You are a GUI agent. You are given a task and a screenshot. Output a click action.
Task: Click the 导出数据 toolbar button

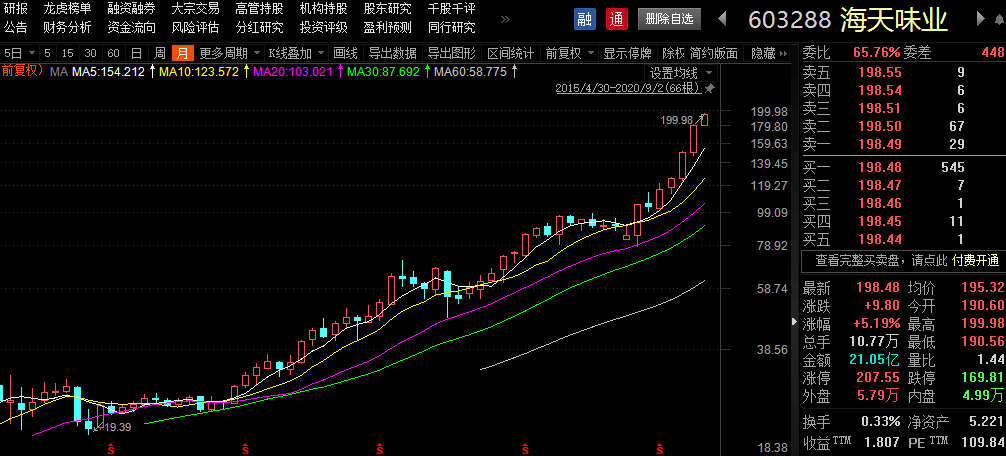point(392,53)
